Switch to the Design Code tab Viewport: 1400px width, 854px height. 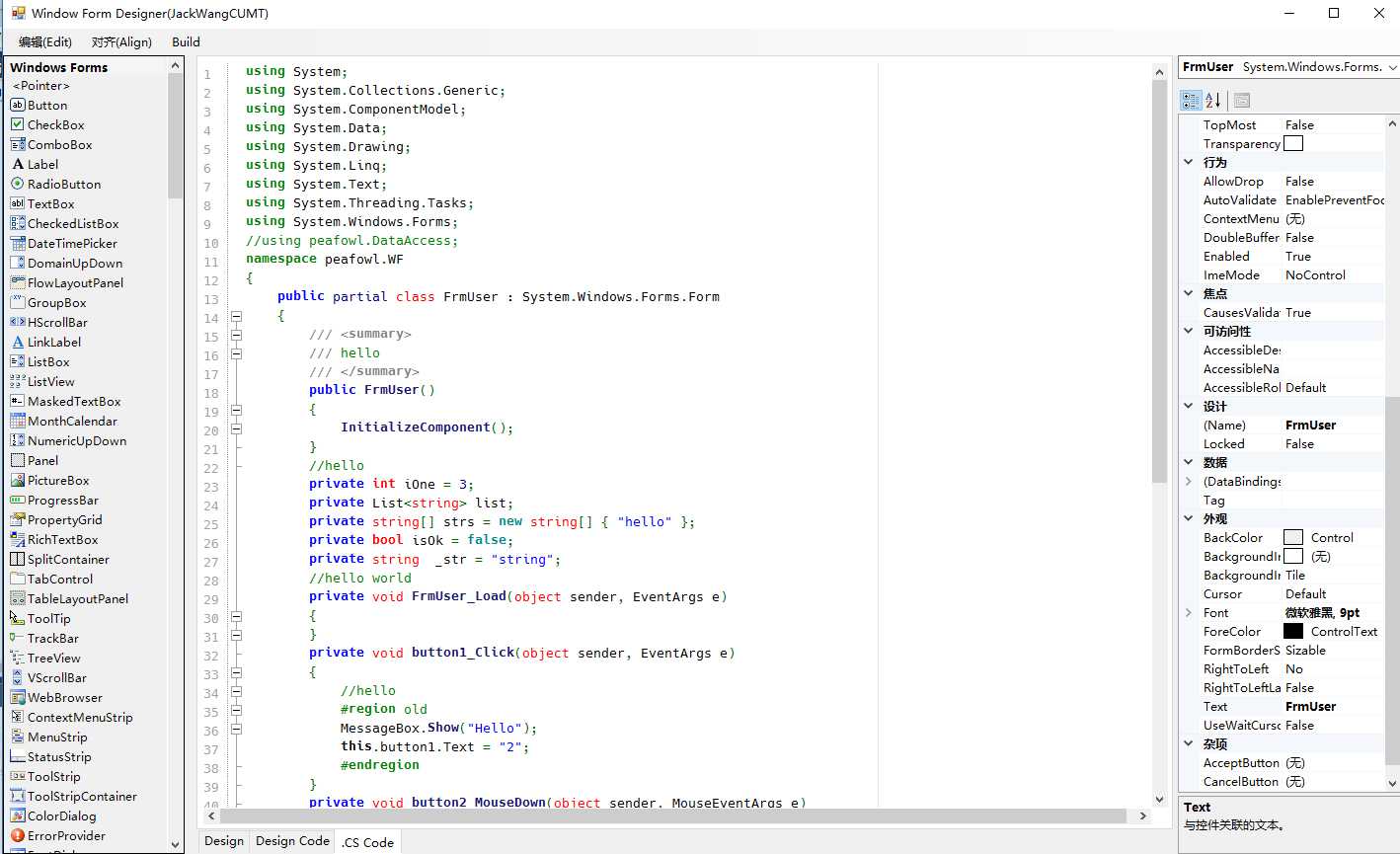click(x=292, y=841)
